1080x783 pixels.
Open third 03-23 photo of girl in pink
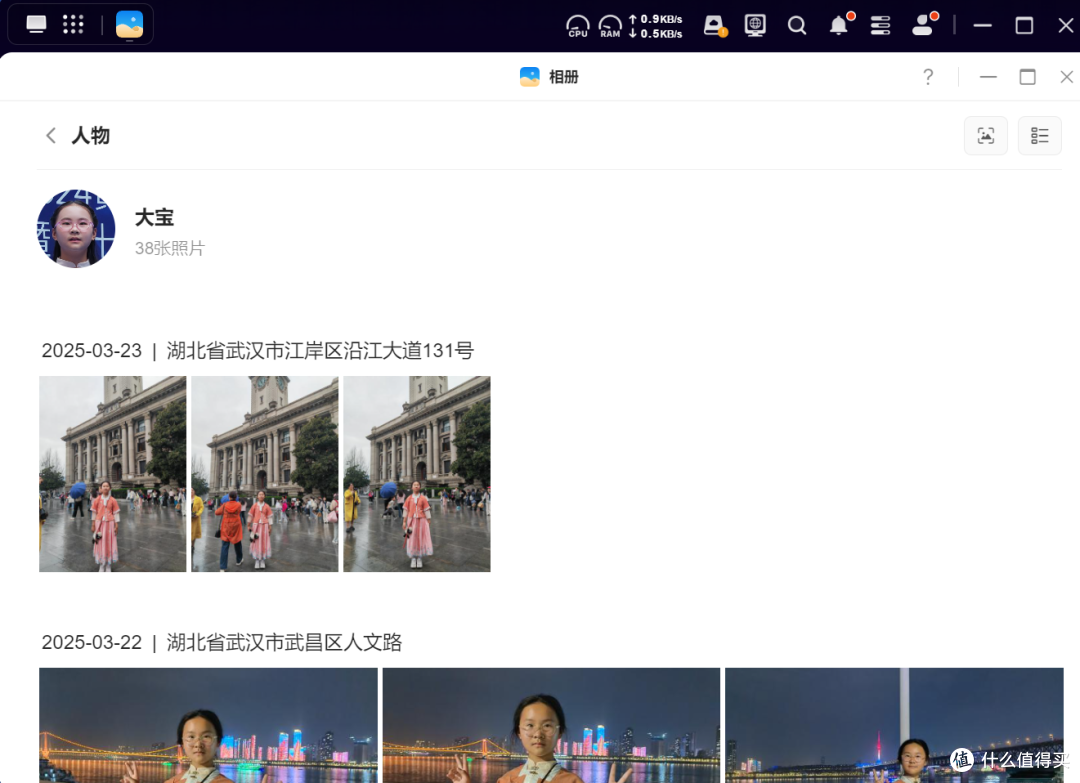click(417, 474)
